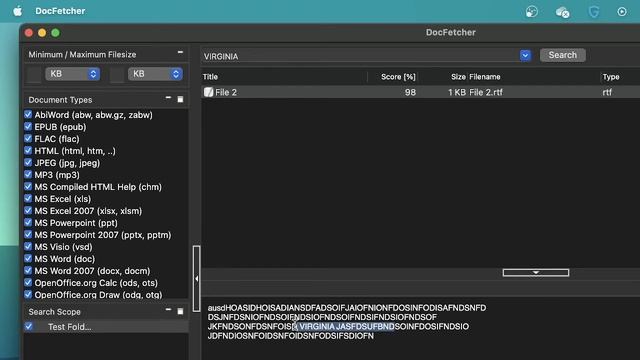Click the rtf type cell

tap(607, 92)
